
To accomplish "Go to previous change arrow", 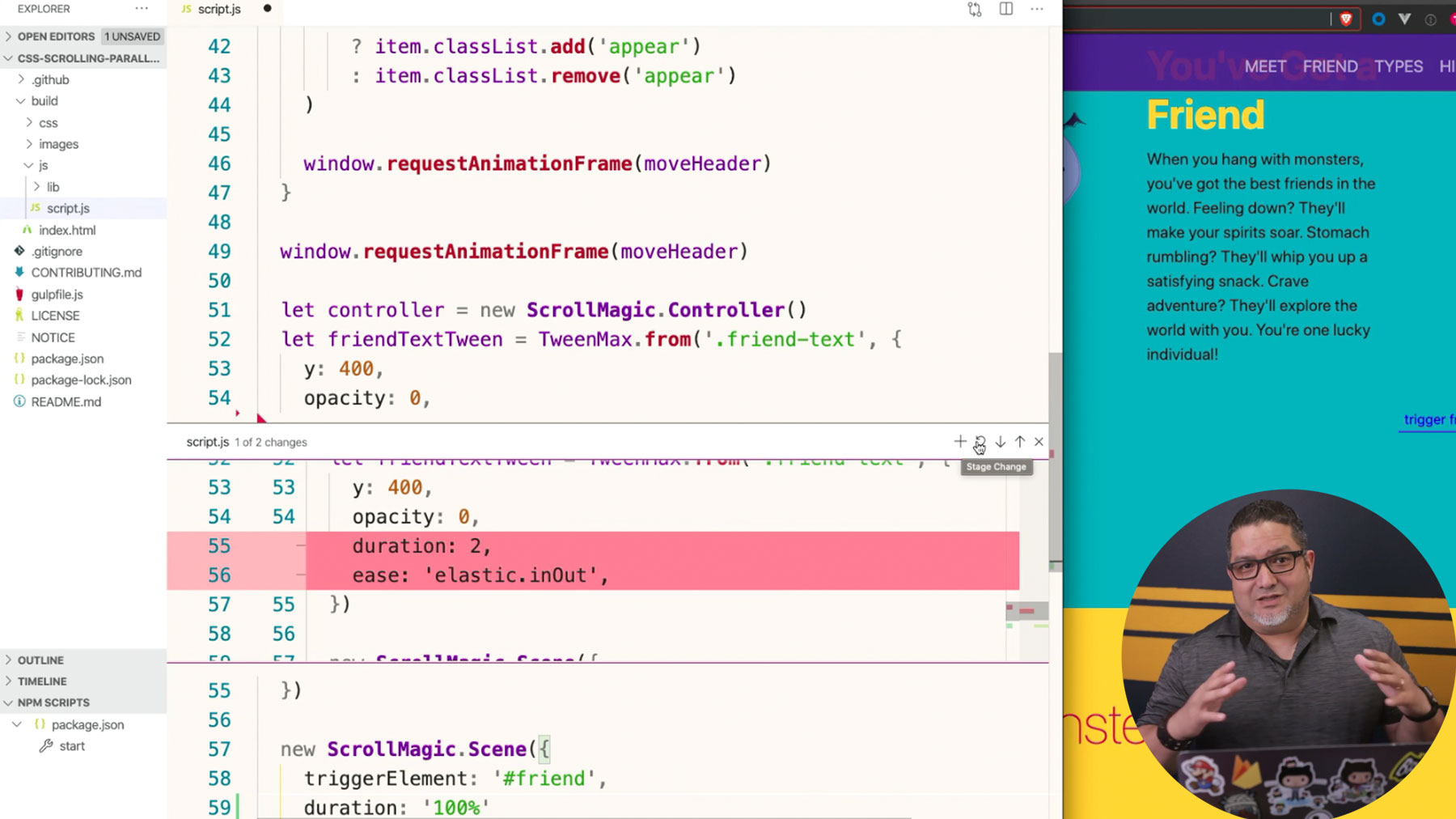I will 1020,442.
